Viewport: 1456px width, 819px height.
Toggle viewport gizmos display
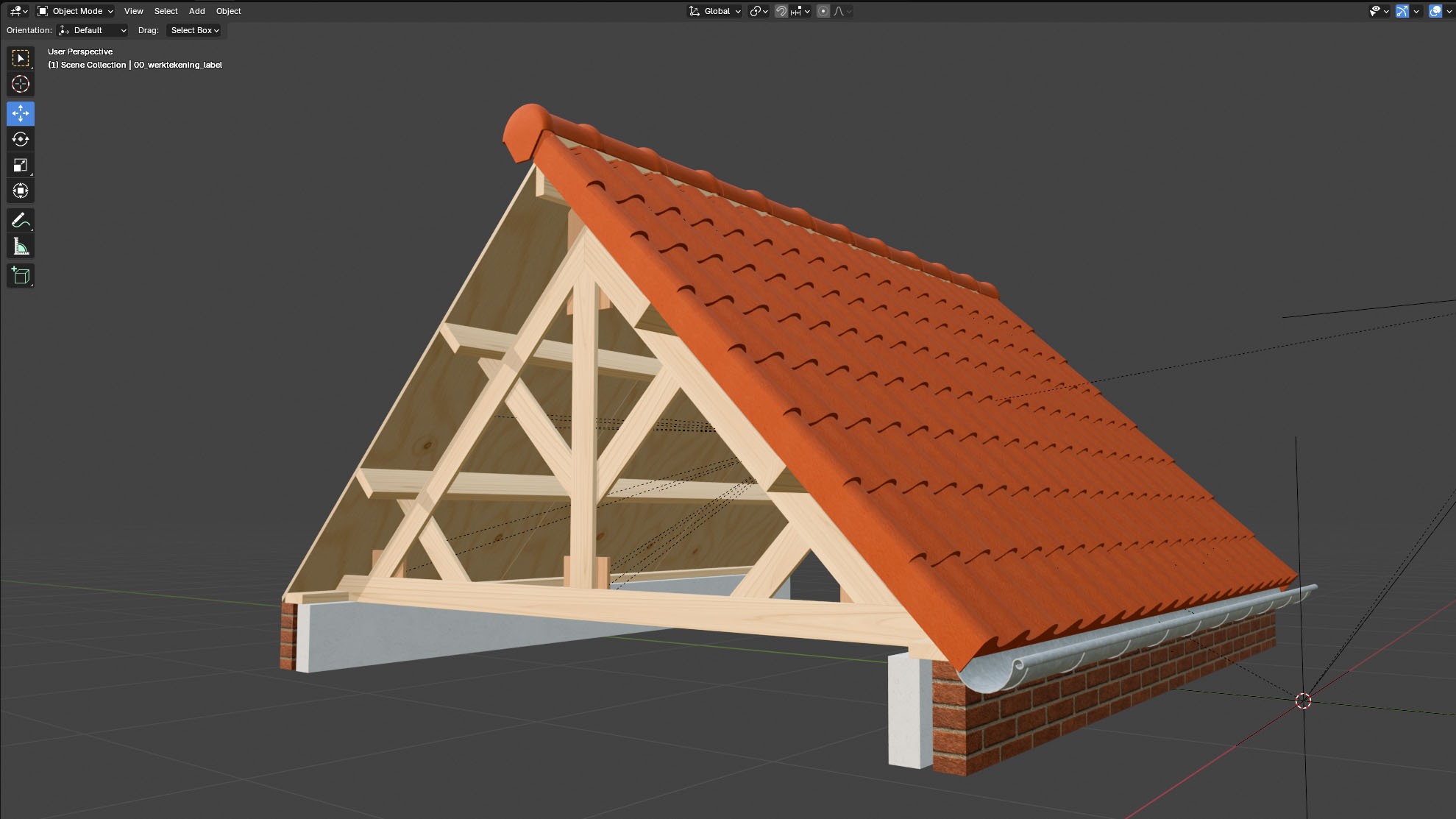(1402, 11)
